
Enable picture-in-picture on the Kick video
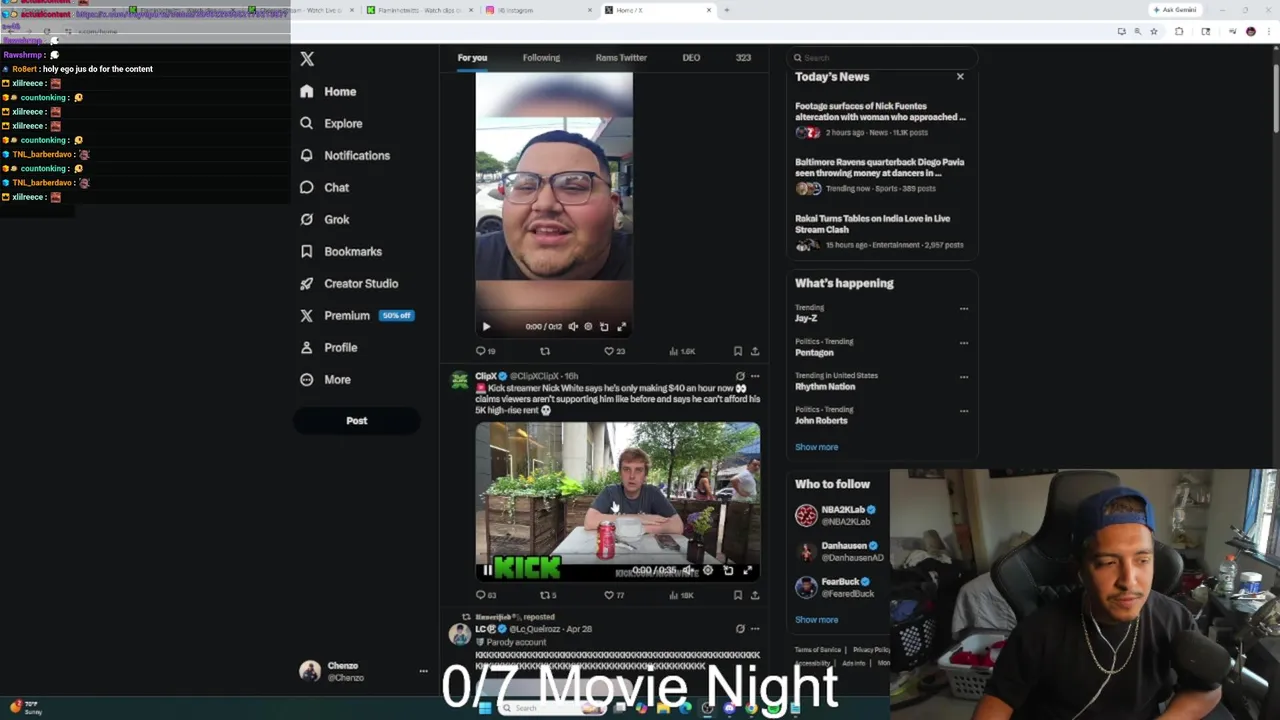click(728, 570)
